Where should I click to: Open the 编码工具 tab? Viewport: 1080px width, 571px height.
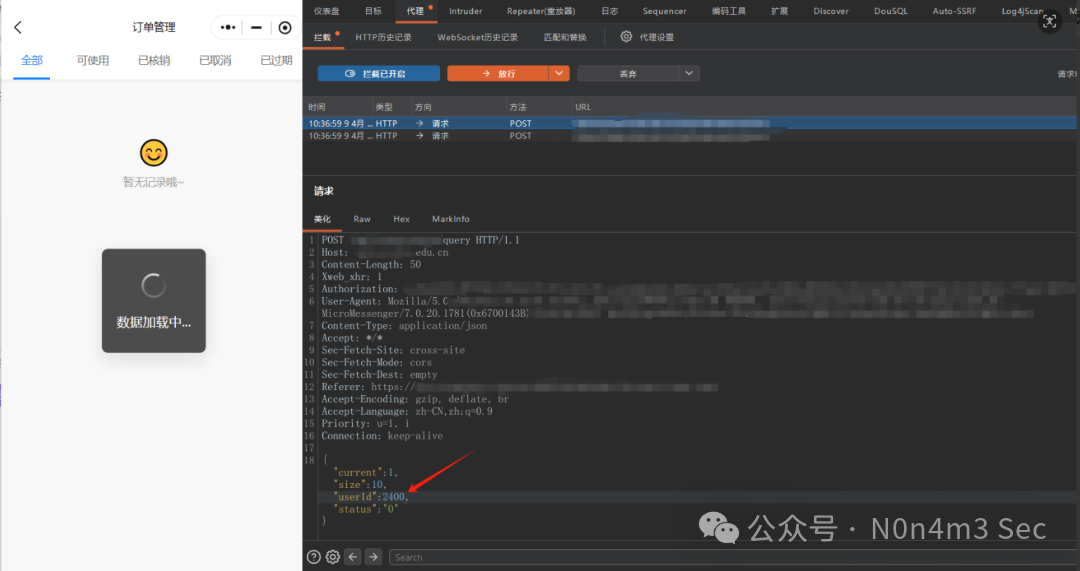click(x=729, y=11)
